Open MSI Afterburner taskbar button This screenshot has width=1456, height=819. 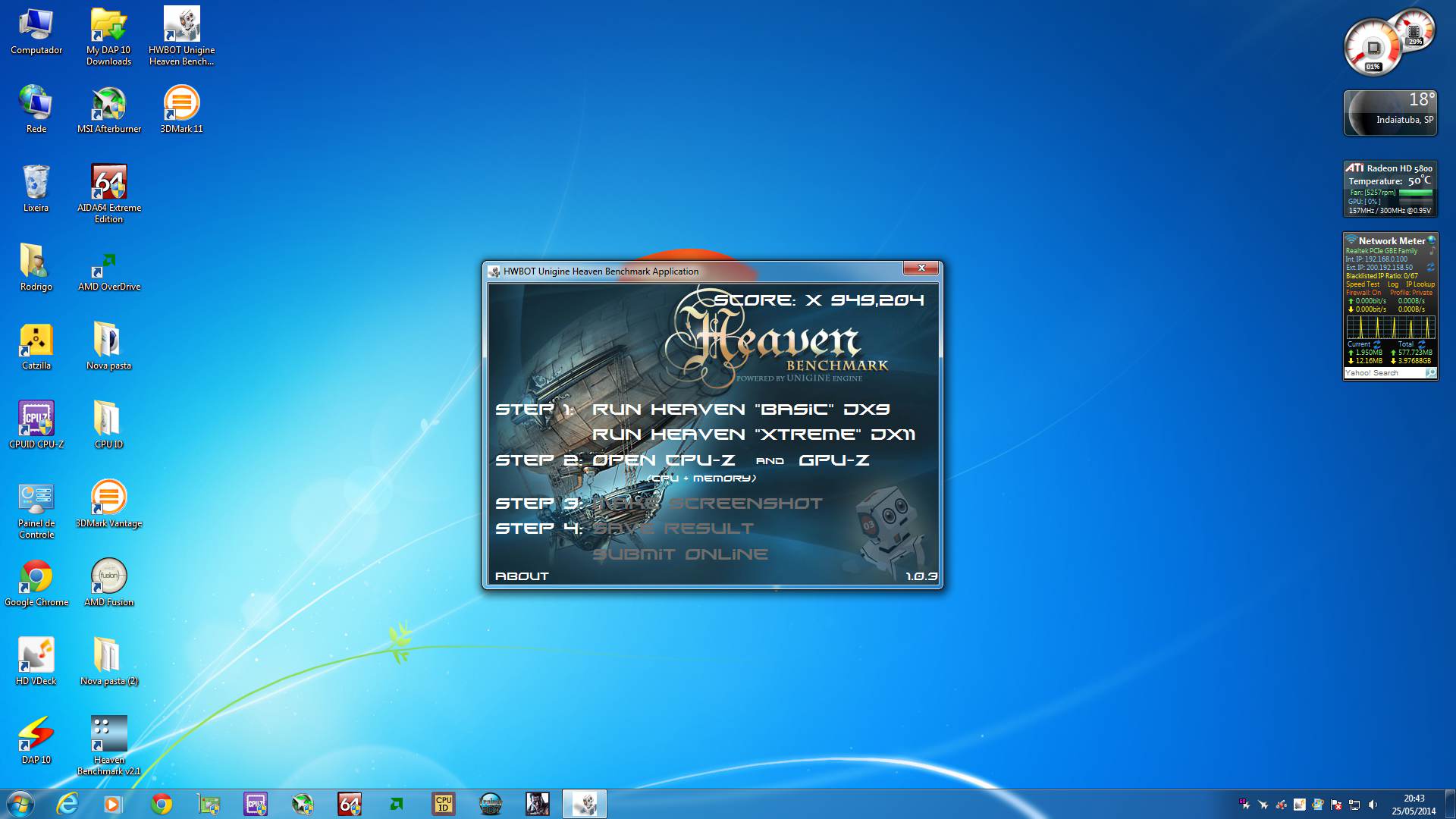[x=303, y=804]
